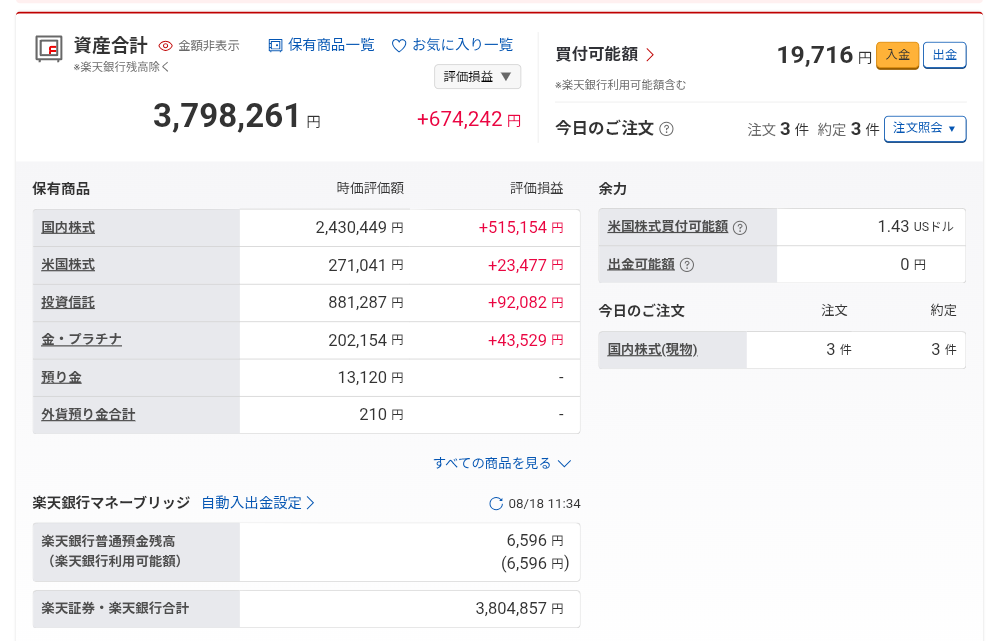Image resolution: width=995 pixels, height=641 pixels.
Task: Click 外貨預り金合計 amount 210
Action: coord(373,414)
